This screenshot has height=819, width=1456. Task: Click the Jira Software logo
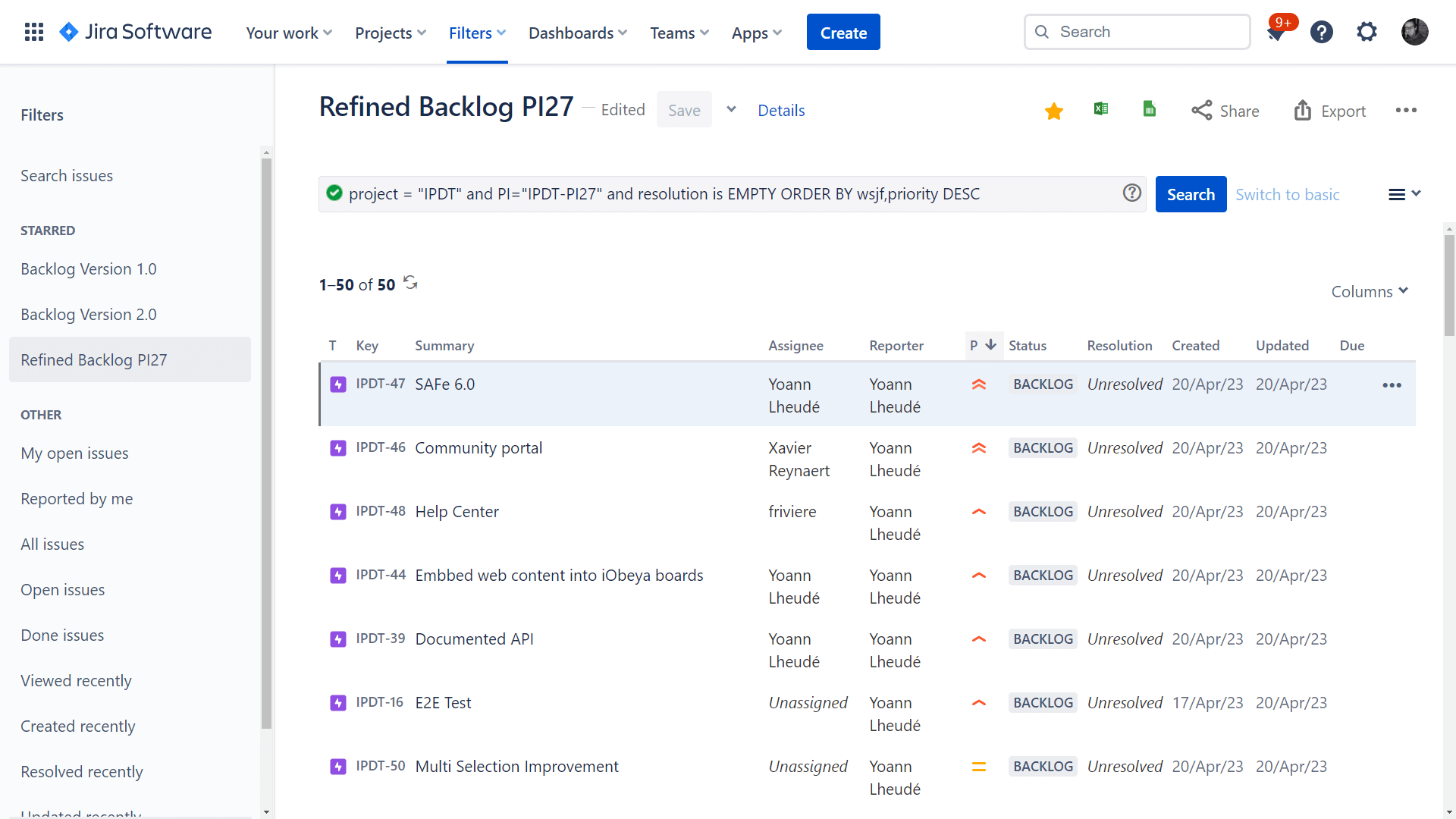coord(136,32)
